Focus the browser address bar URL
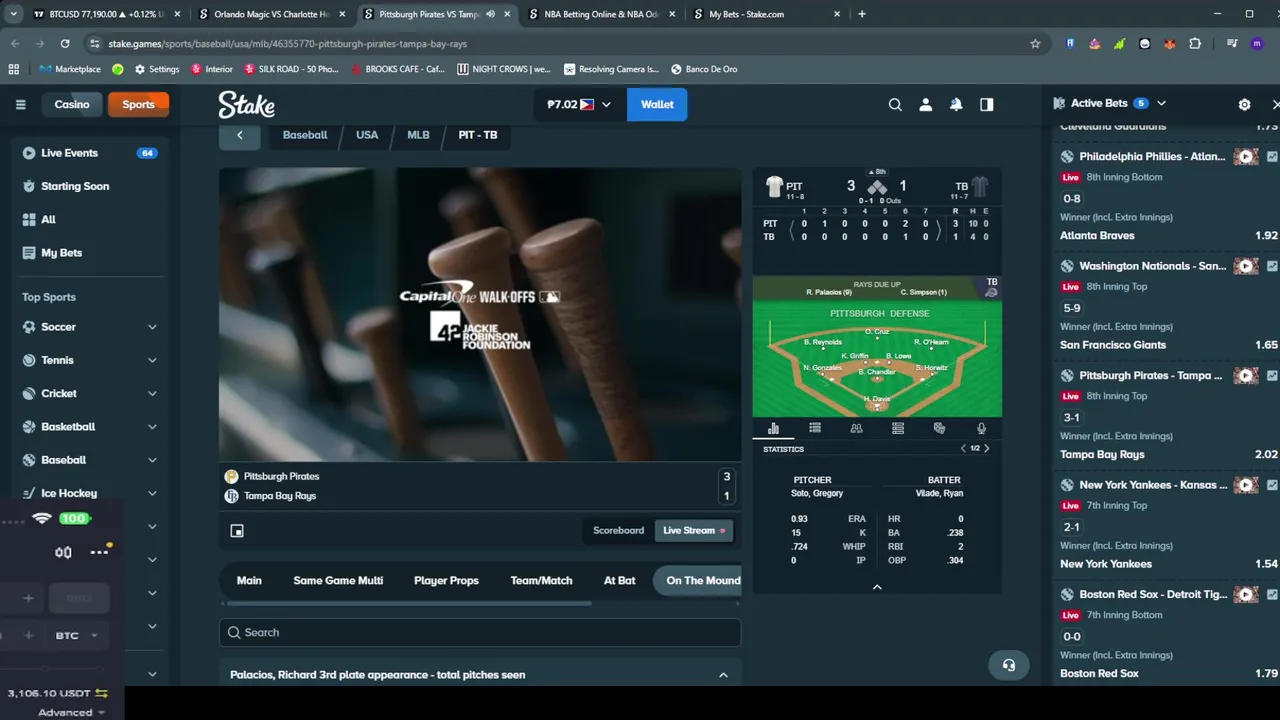 tap(288, 44)
